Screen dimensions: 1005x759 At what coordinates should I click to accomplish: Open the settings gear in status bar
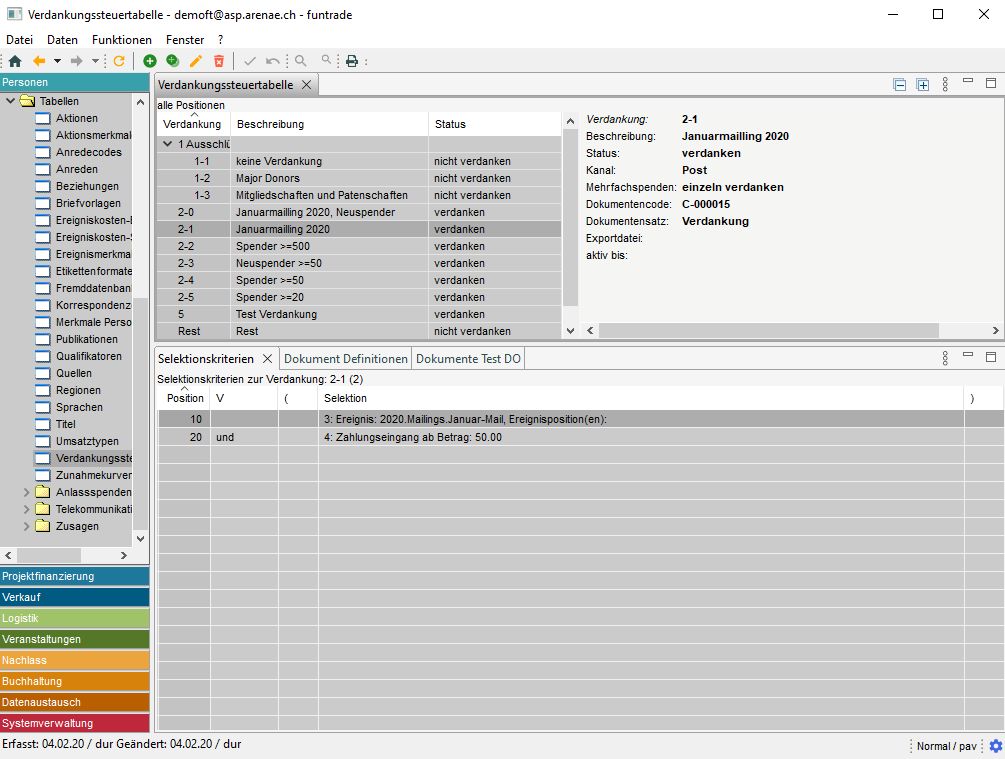[995, 746]
